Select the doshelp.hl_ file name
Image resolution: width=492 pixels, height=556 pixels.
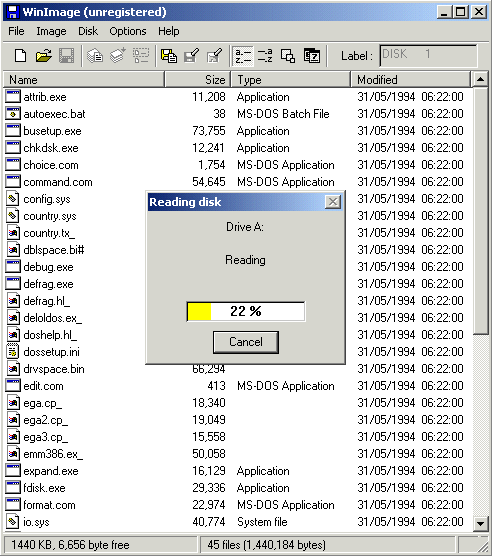point(50,335)
